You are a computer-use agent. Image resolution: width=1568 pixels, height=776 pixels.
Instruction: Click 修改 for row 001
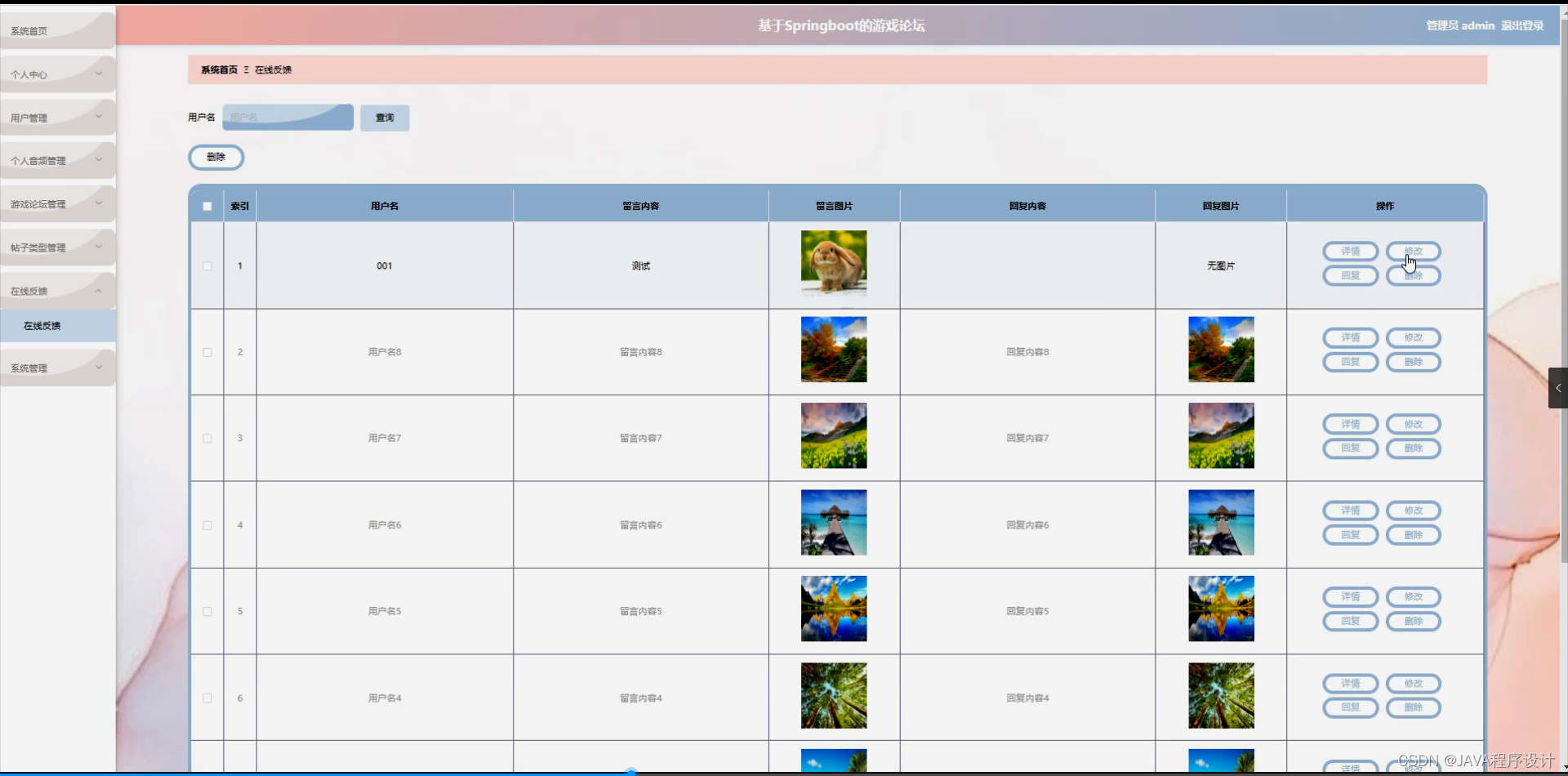(x=1414, y=252)
